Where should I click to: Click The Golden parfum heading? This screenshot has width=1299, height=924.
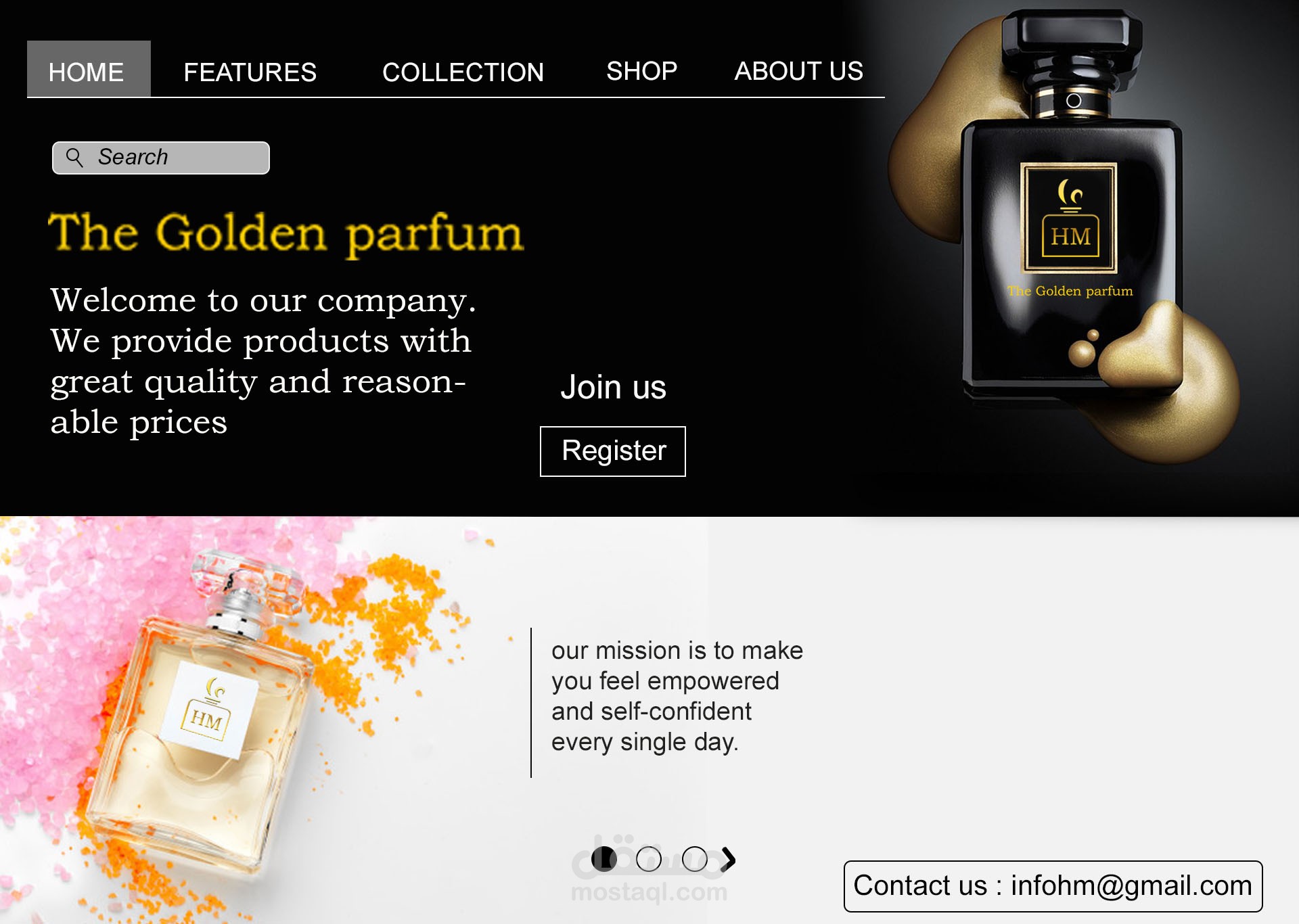(286, 233)
